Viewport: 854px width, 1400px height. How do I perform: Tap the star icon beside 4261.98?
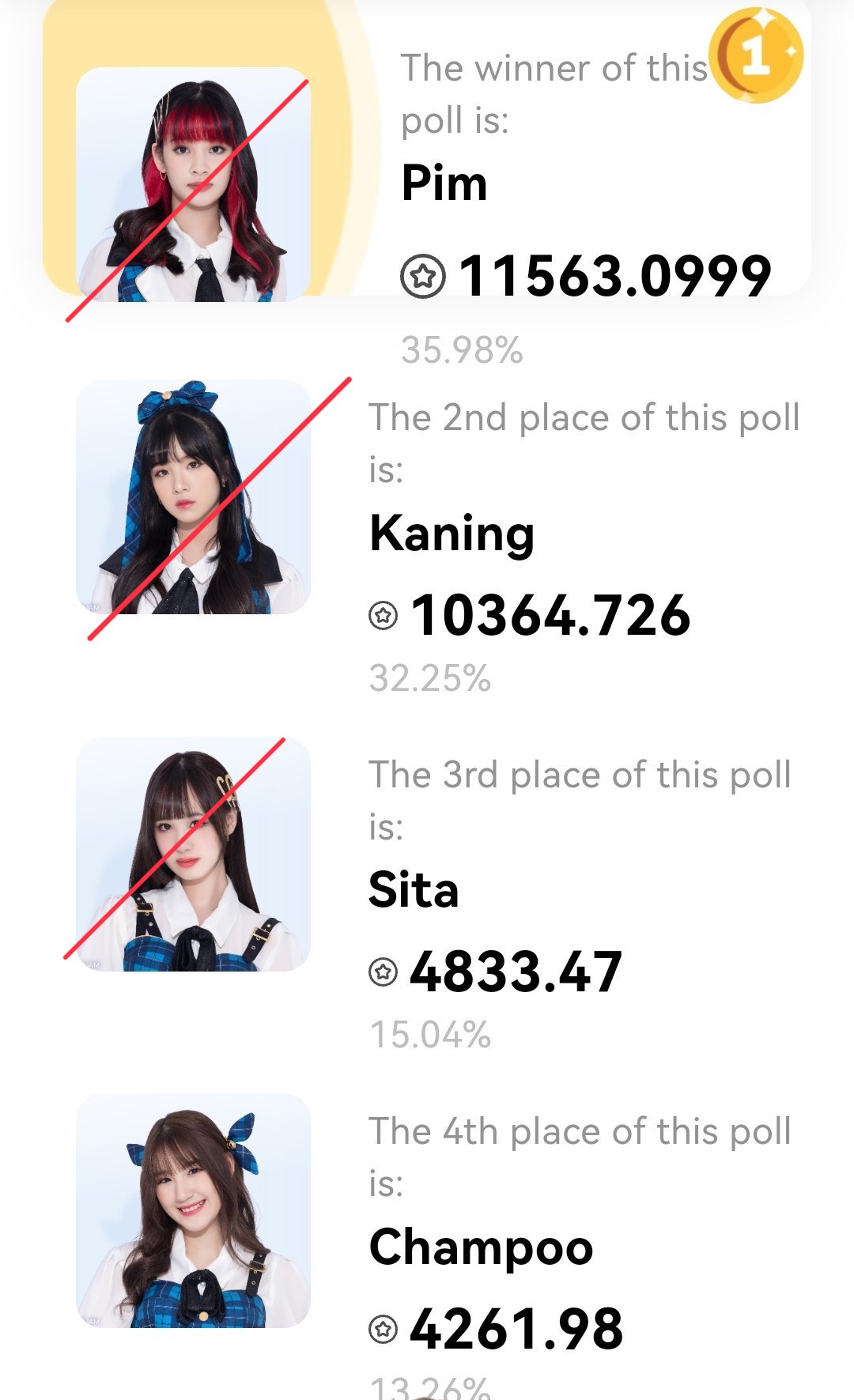(384, 1329)
